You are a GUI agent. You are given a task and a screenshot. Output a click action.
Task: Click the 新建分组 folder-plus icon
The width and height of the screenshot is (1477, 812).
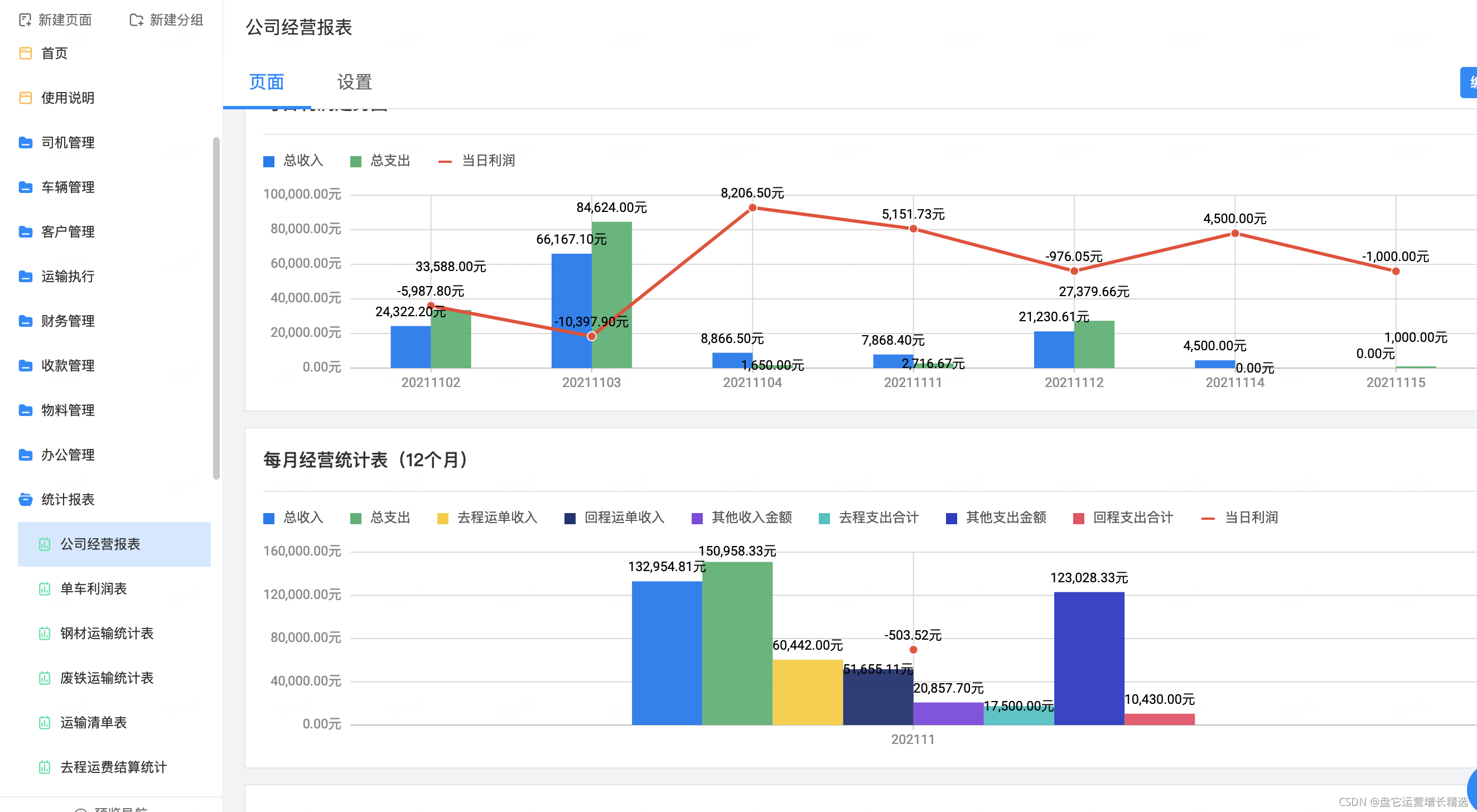pos(136,20)
